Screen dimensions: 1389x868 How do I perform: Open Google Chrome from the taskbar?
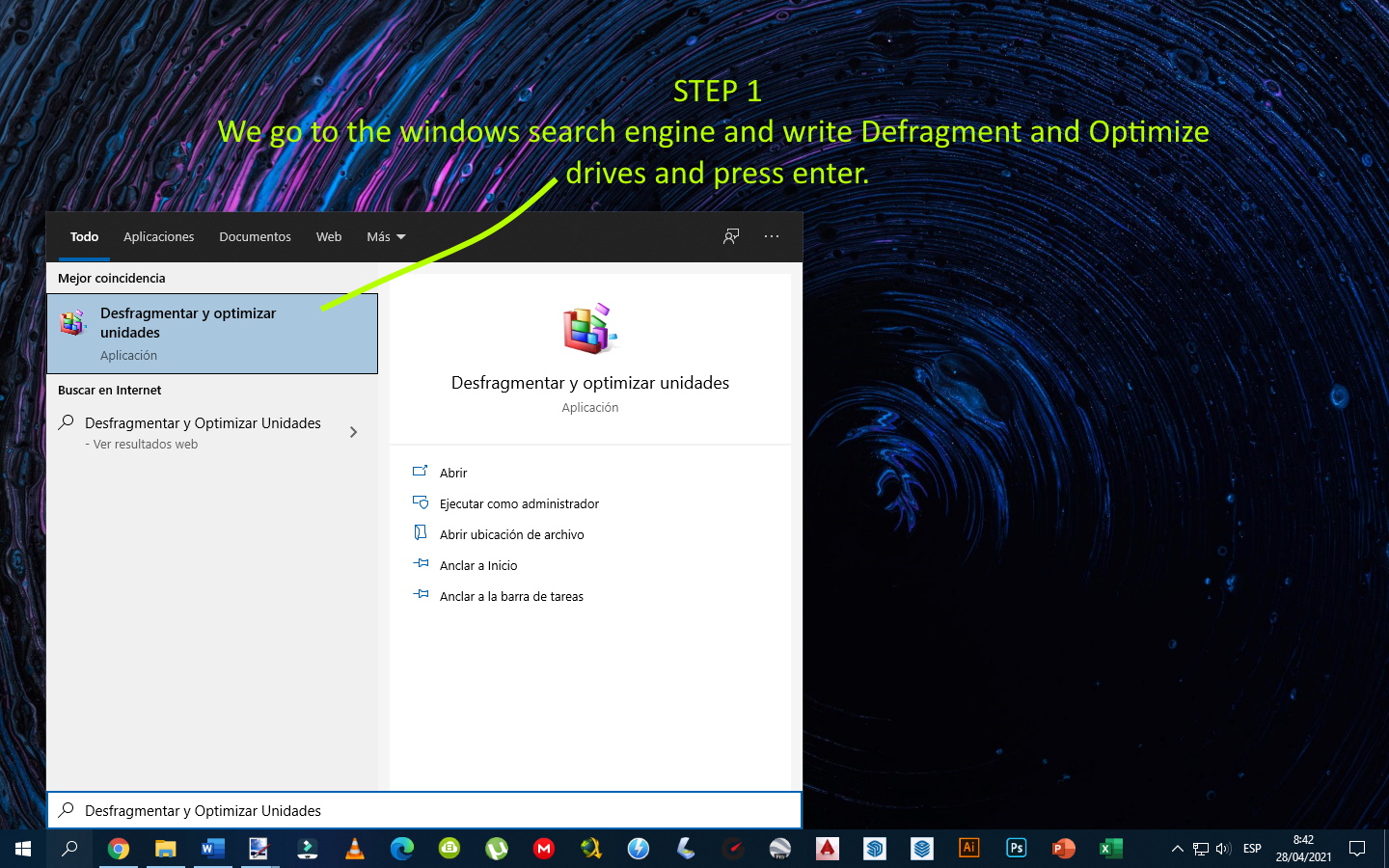coord(118,849)
